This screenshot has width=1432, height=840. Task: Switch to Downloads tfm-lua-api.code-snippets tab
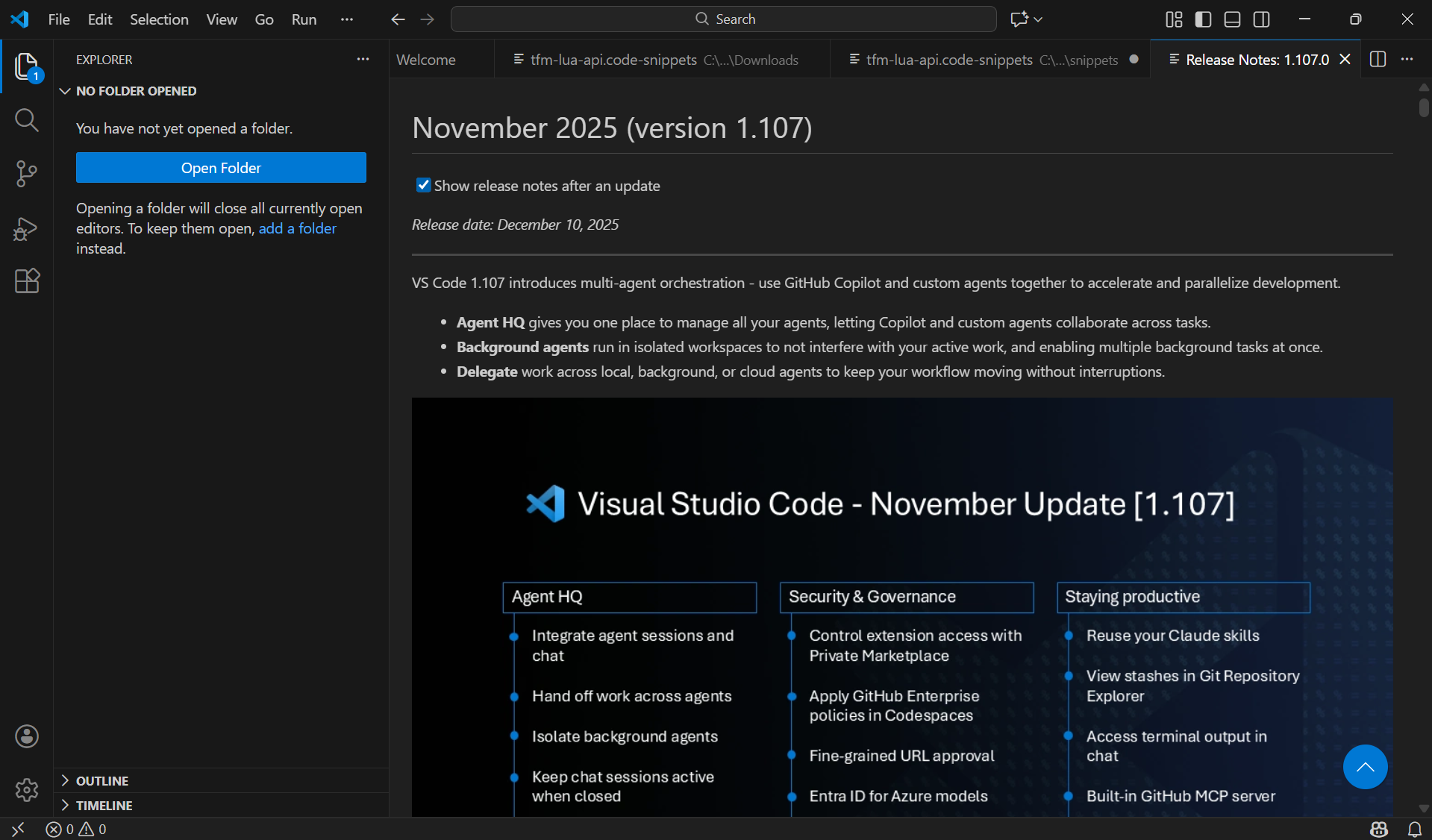tap(663, 59)
